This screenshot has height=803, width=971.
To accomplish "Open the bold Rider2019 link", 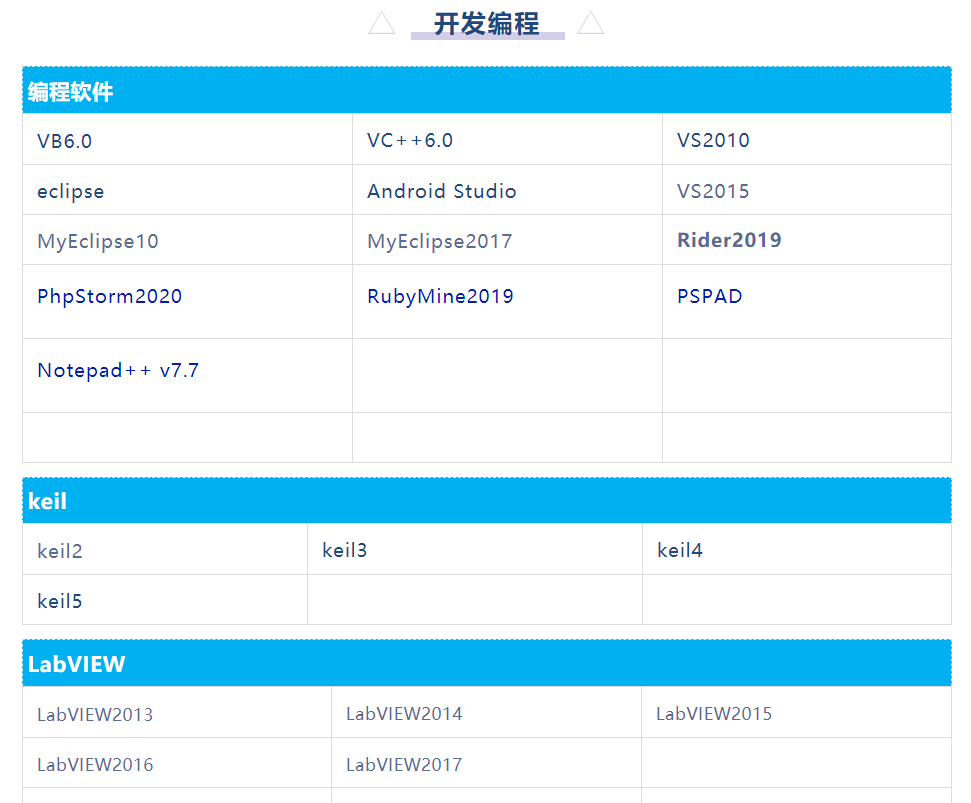I will coord(729,240).
